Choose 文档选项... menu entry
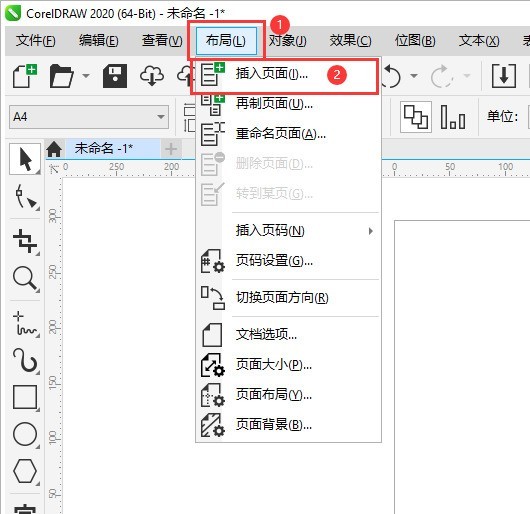Image resolution: width=530 pixels, height=514 pixels. [x=289, y=335]
